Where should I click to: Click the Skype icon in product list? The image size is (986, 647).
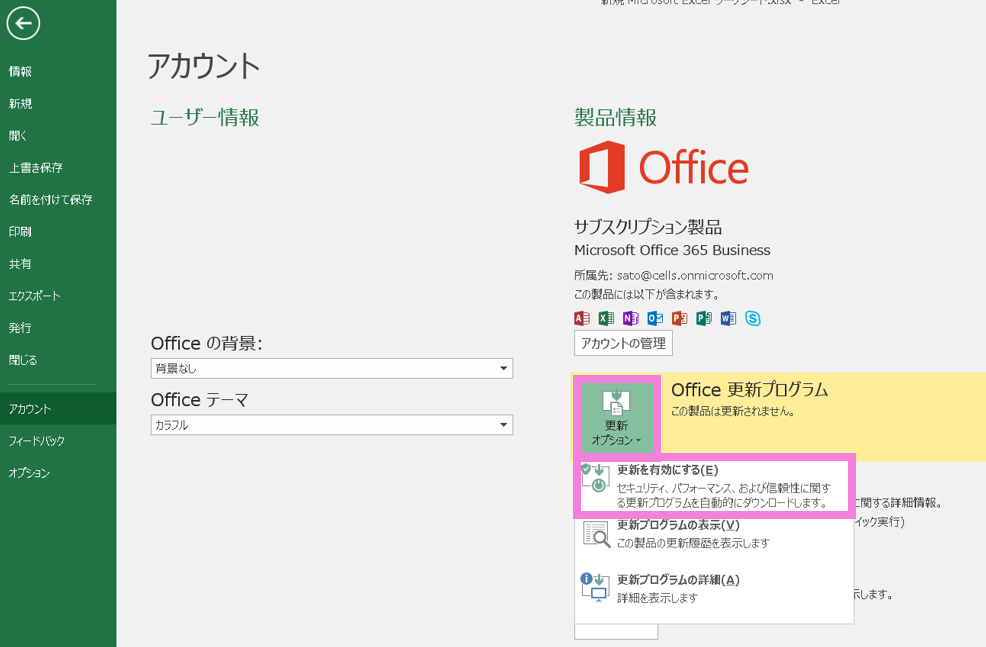click(x=752, y=319)
